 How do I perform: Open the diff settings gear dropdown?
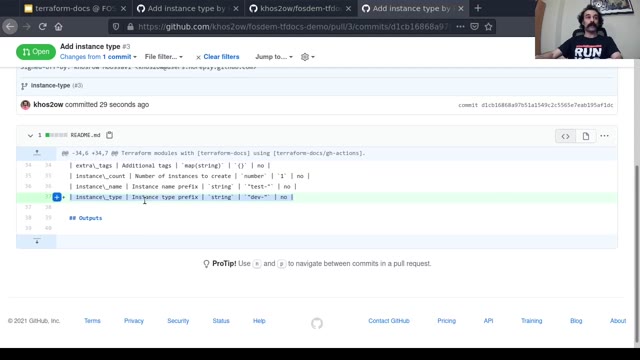(x=307, y=57)
